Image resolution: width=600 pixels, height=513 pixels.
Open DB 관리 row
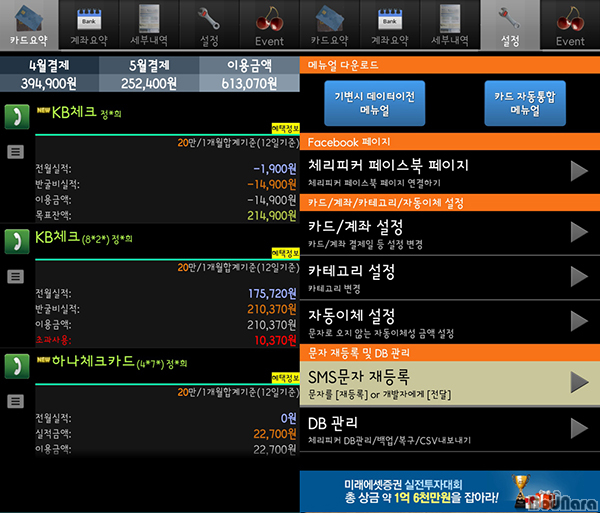click(450, 430)
